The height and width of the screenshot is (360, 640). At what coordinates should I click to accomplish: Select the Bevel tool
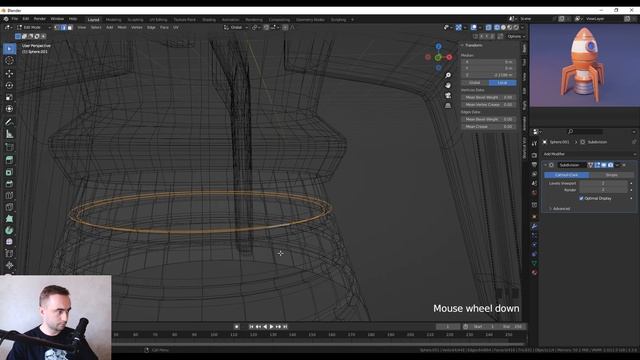(x=9, y=184)
